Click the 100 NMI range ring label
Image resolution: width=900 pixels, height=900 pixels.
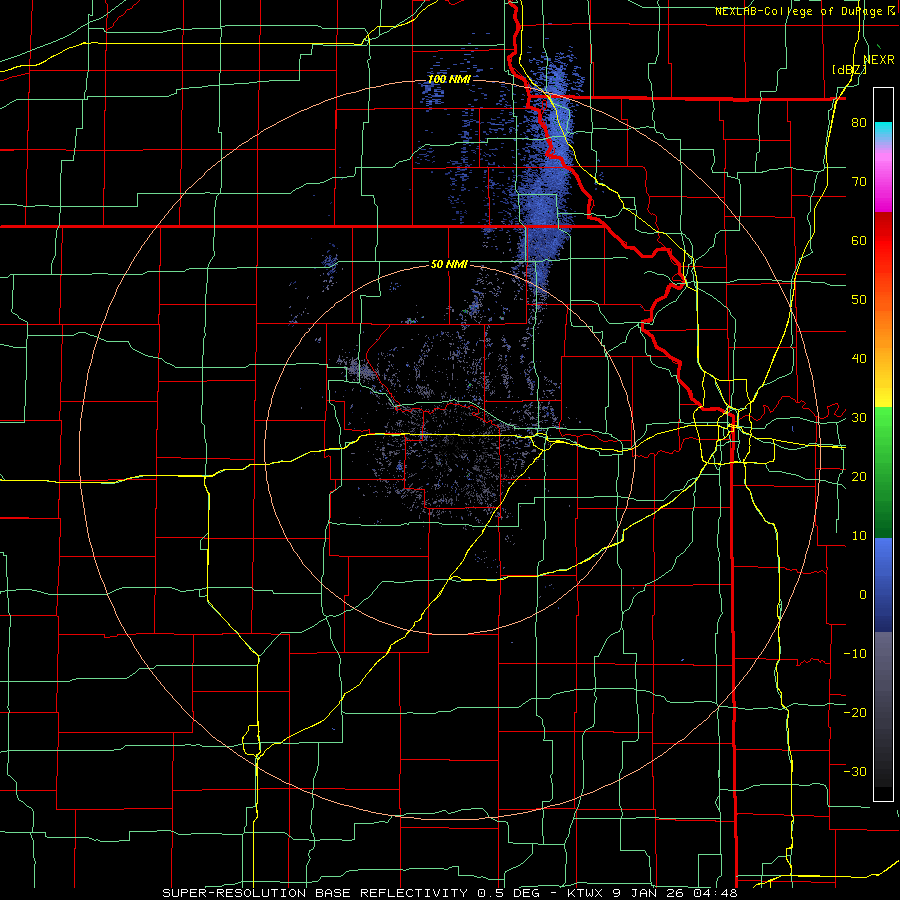[x=449, y=79]
